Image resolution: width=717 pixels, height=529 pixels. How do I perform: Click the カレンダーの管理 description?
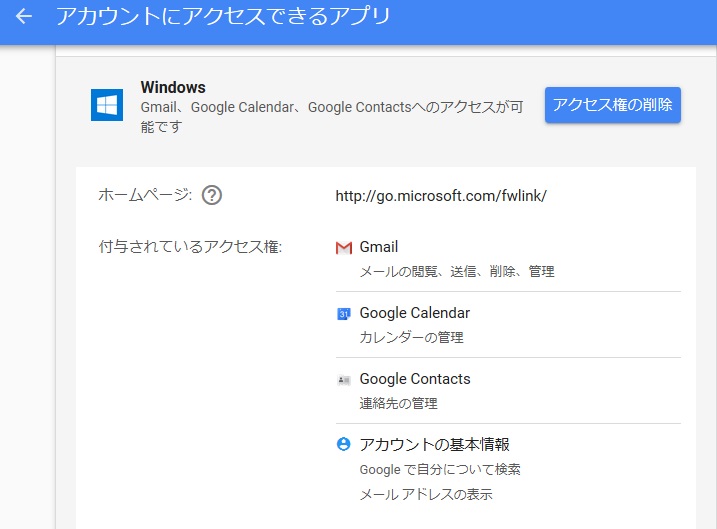point(412,337)
